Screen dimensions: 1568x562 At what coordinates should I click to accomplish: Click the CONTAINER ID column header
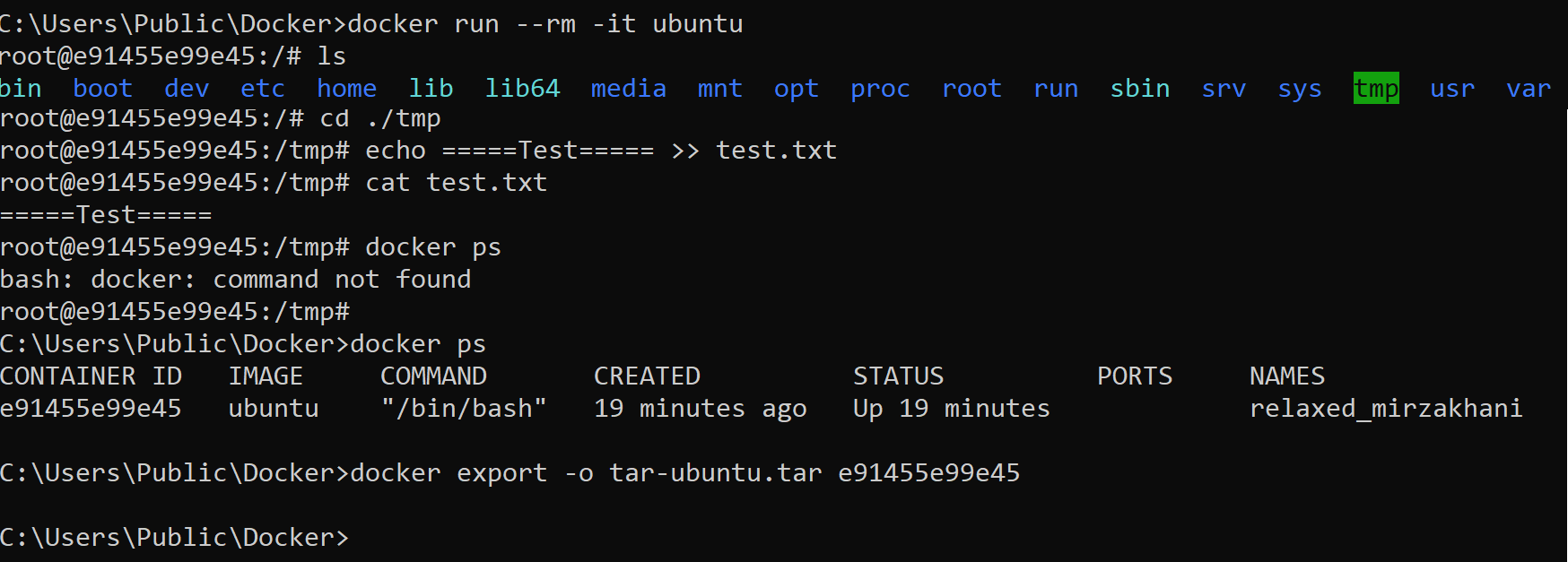pos(91,376)
